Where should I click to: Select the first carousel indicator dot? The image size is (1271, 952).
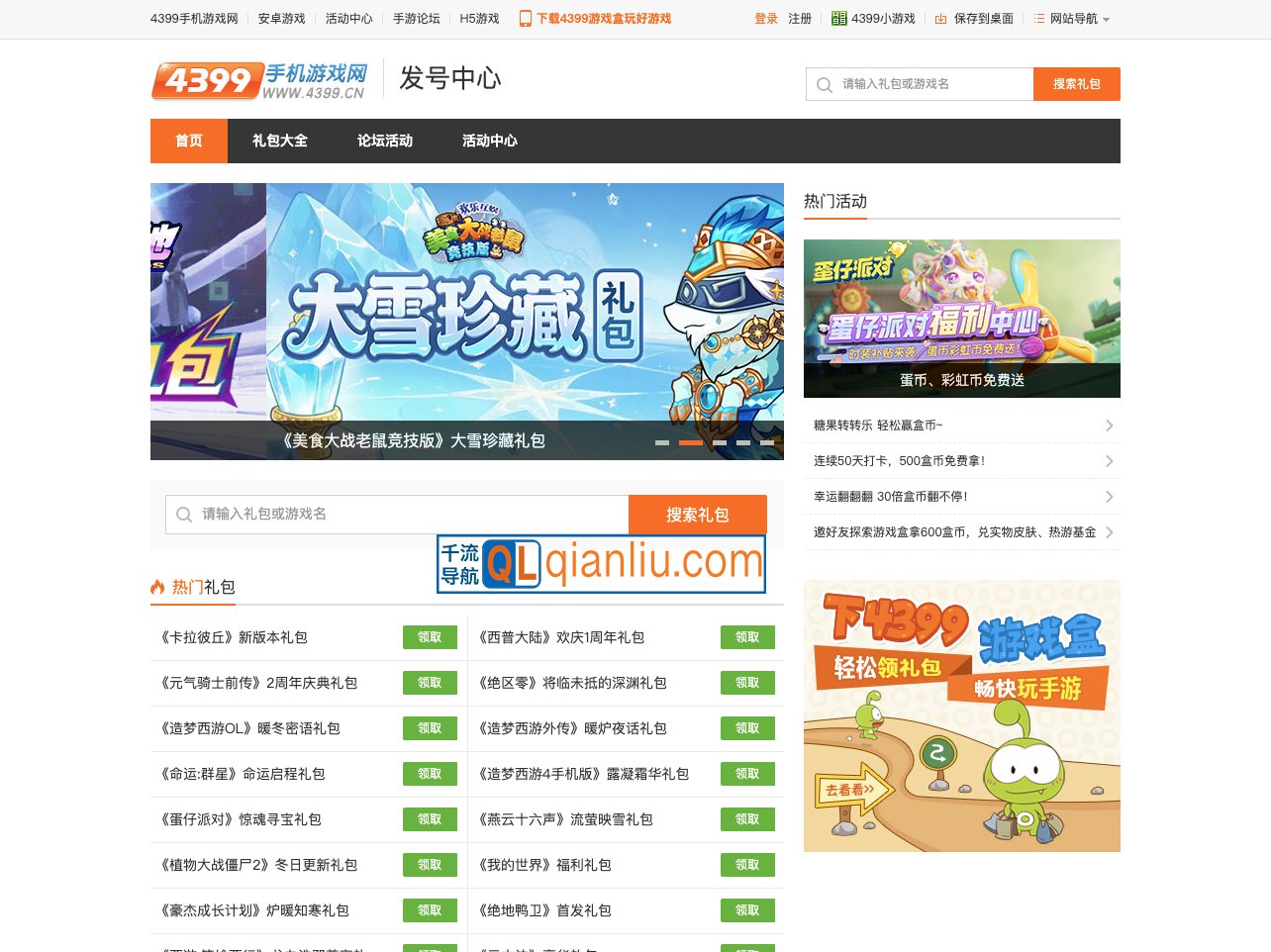pos(664,442)
